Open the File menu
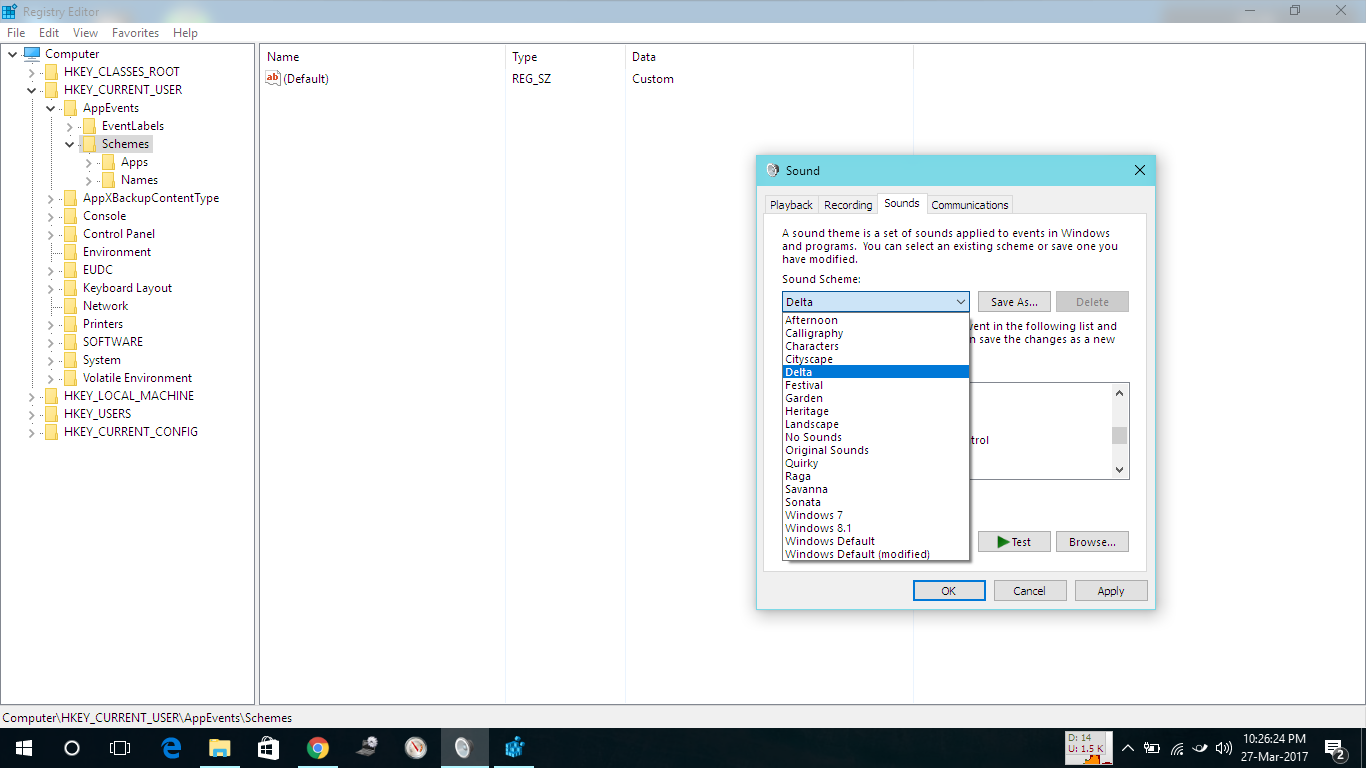The height and width of the screenshot is (768, 1366). pos(16,33)
